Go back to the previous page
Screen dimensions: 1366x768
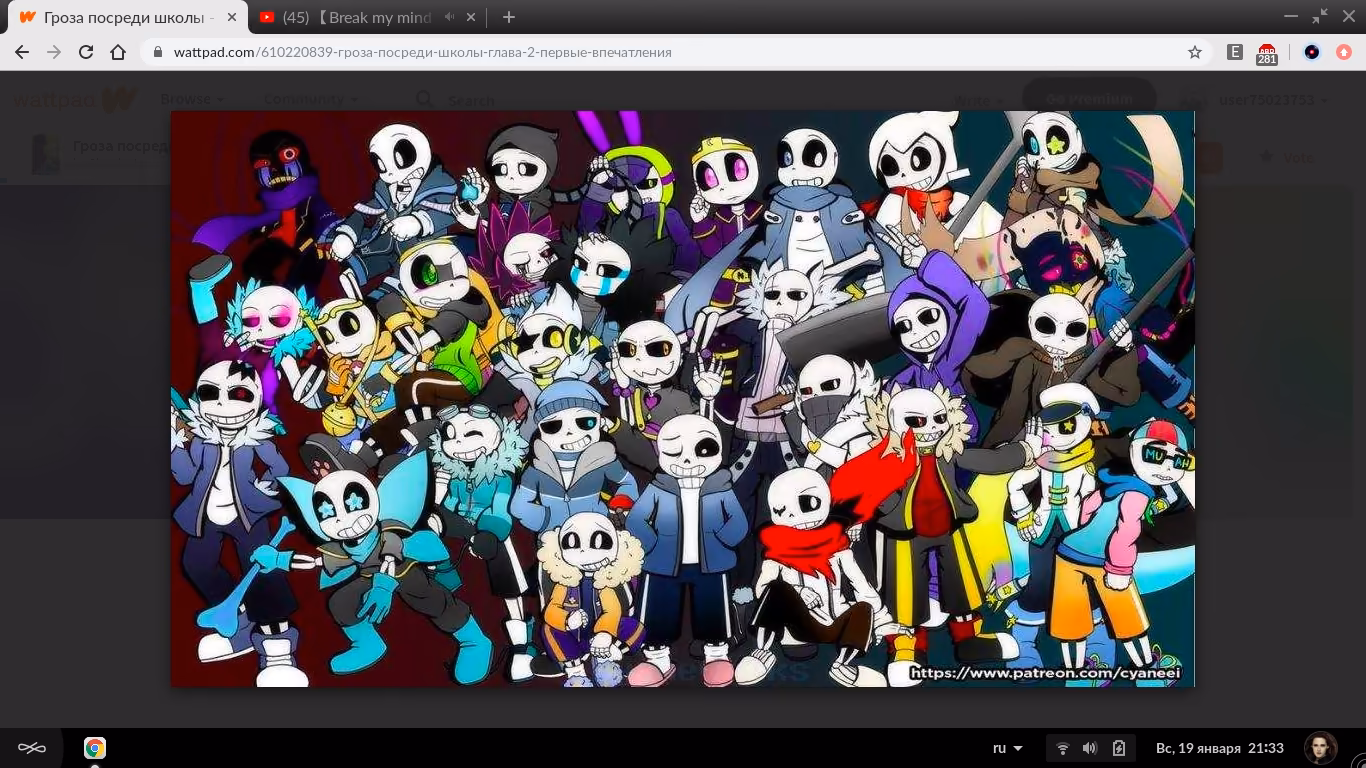point(22,52)
